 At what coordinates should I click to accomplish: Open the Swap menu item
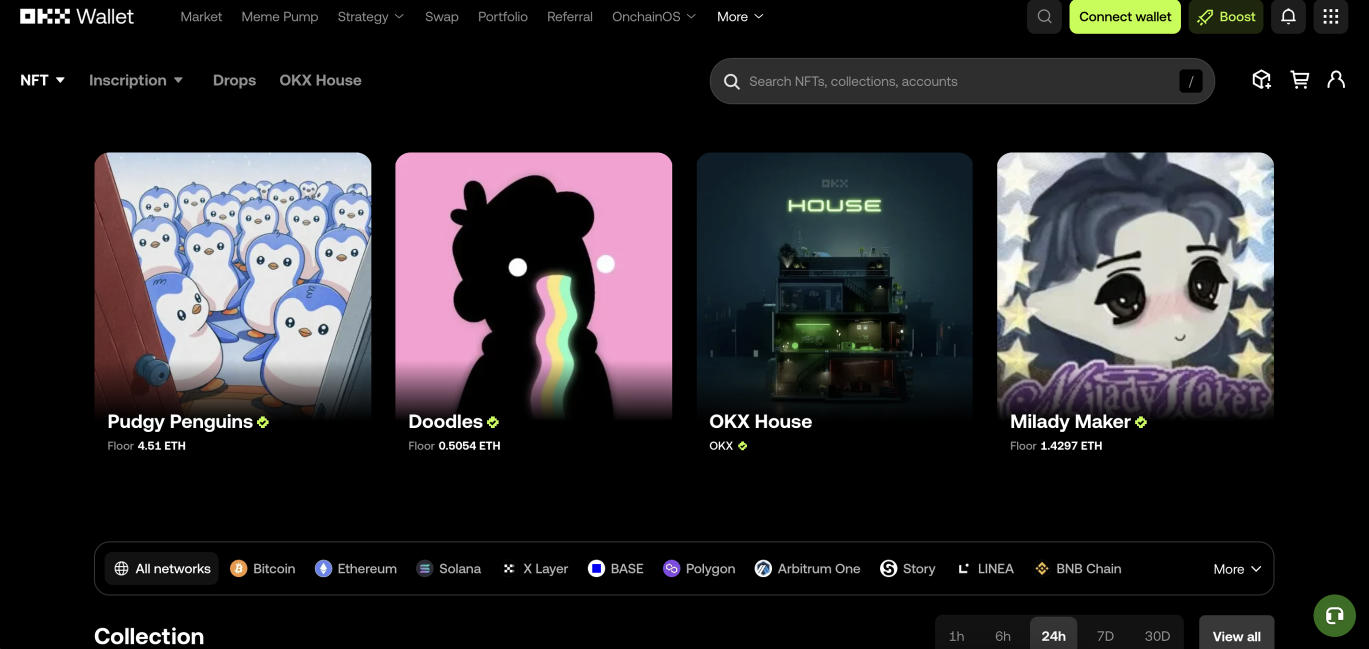tap(442, 17)
